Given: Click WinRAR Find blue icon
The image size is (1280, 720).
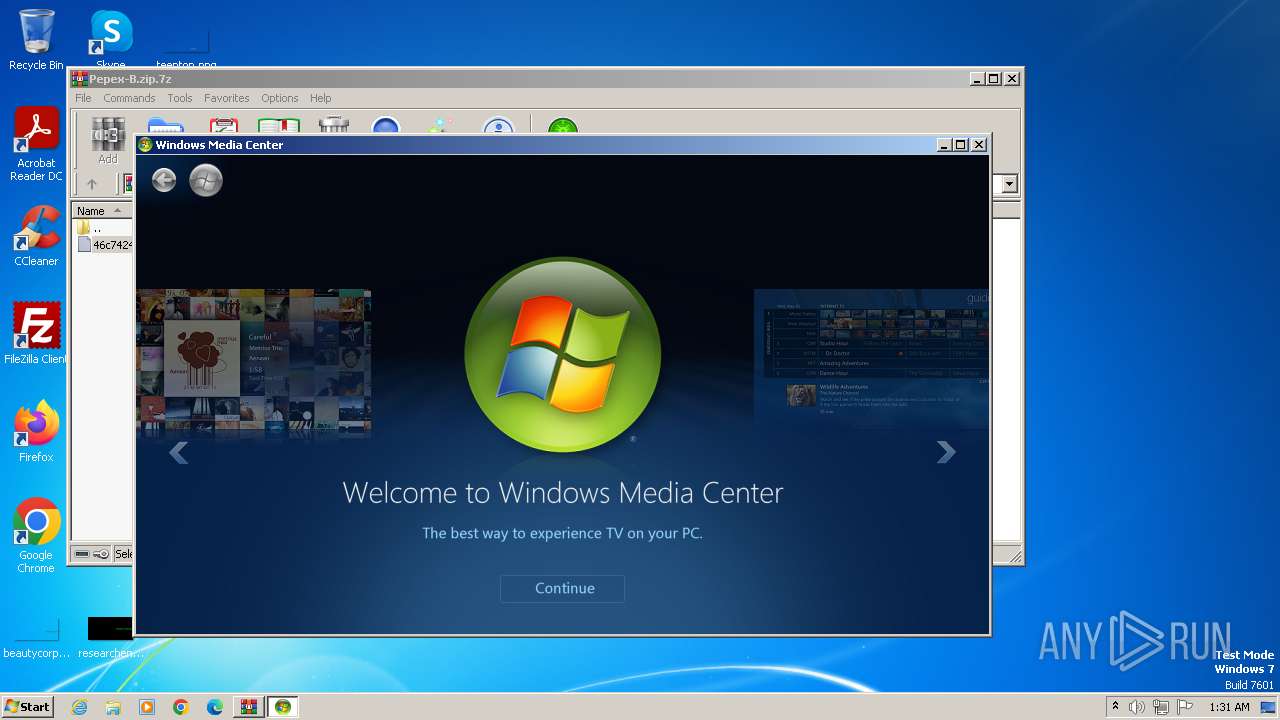Looking at the screenshot, I should [x=386, y=126].
